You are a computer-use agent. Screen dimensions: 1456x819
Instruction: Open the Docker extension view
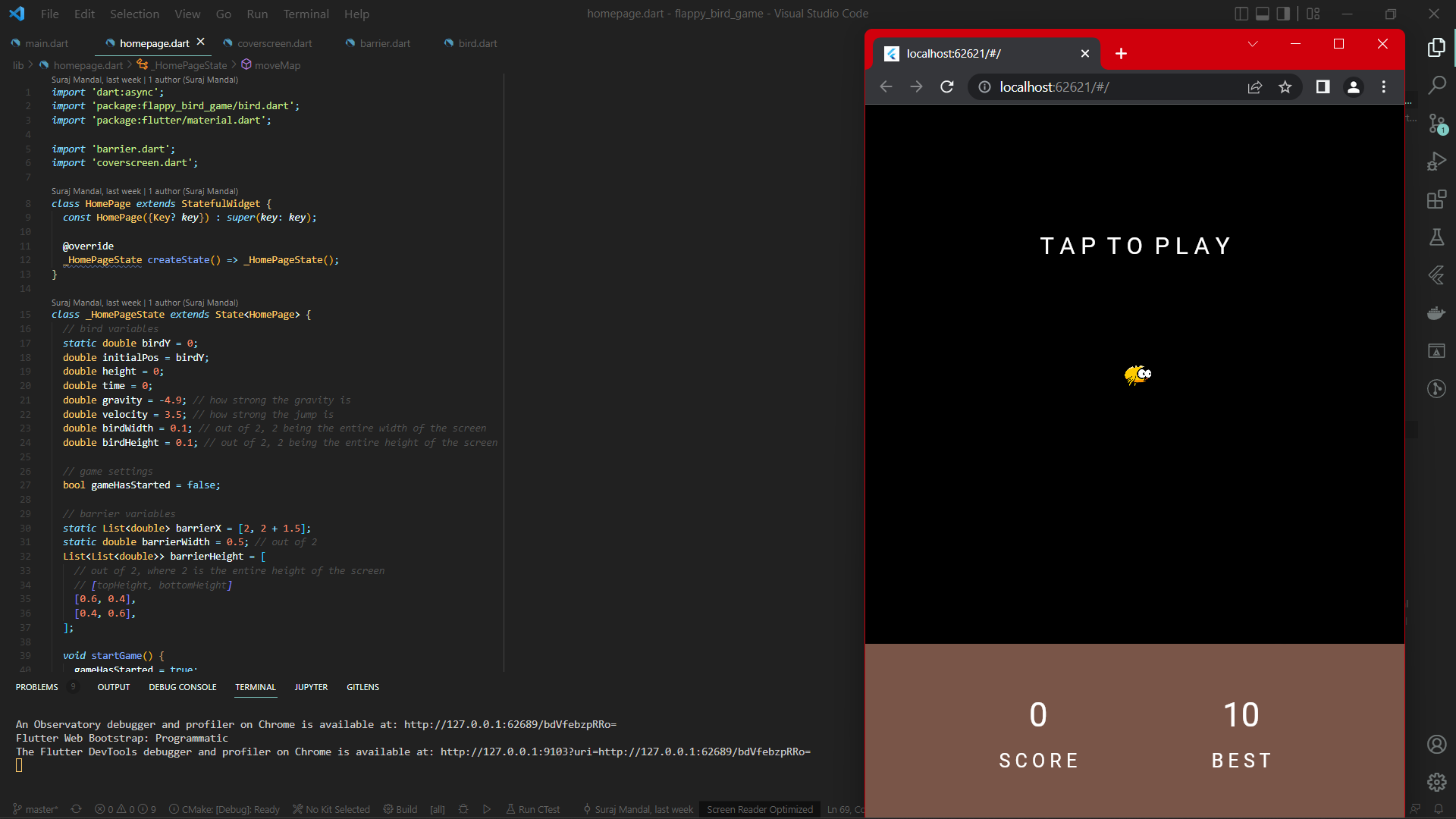[x=1437, y=312]
